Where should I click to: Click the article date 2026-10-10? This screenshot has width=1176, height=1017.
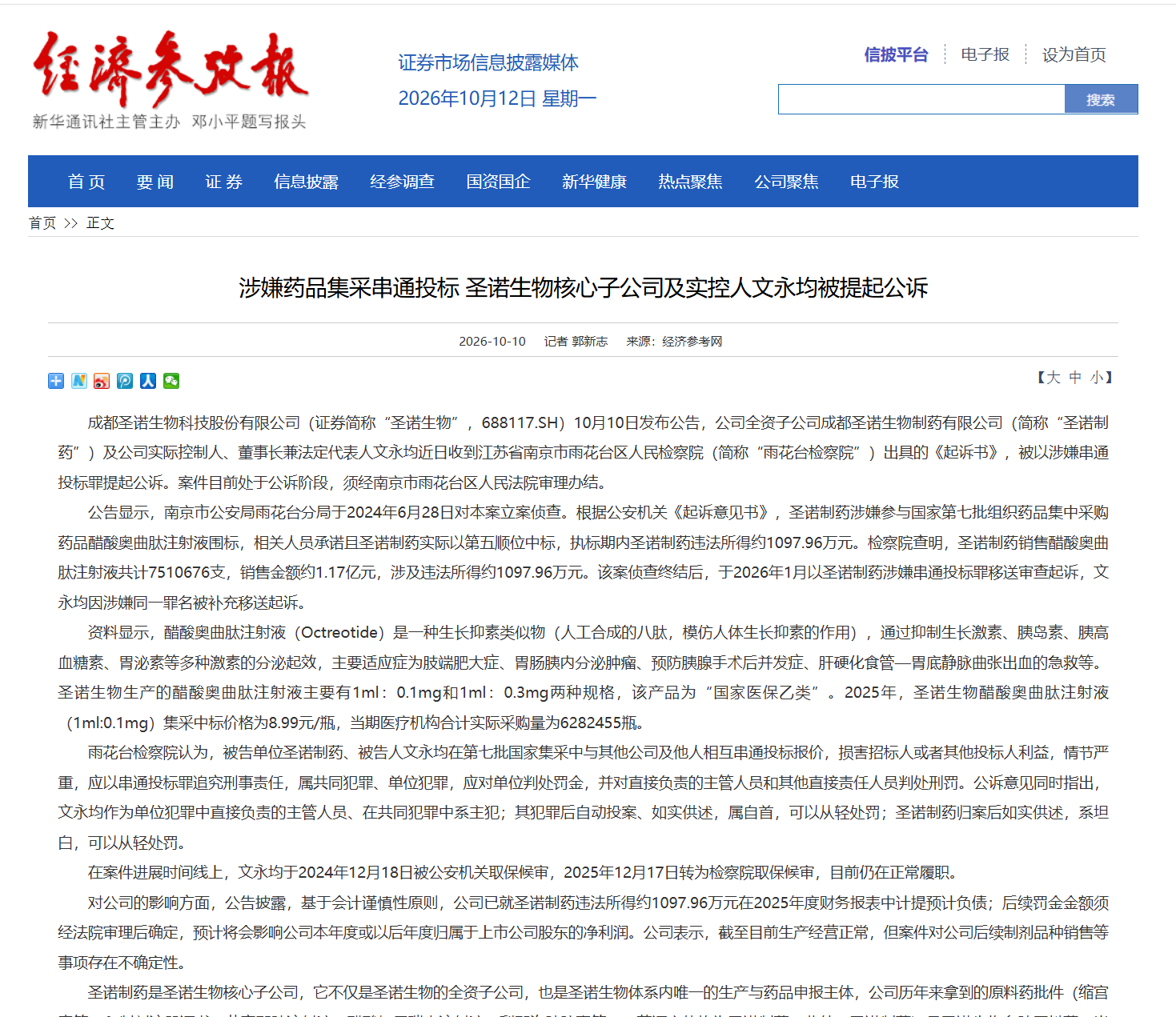[492, 342]
